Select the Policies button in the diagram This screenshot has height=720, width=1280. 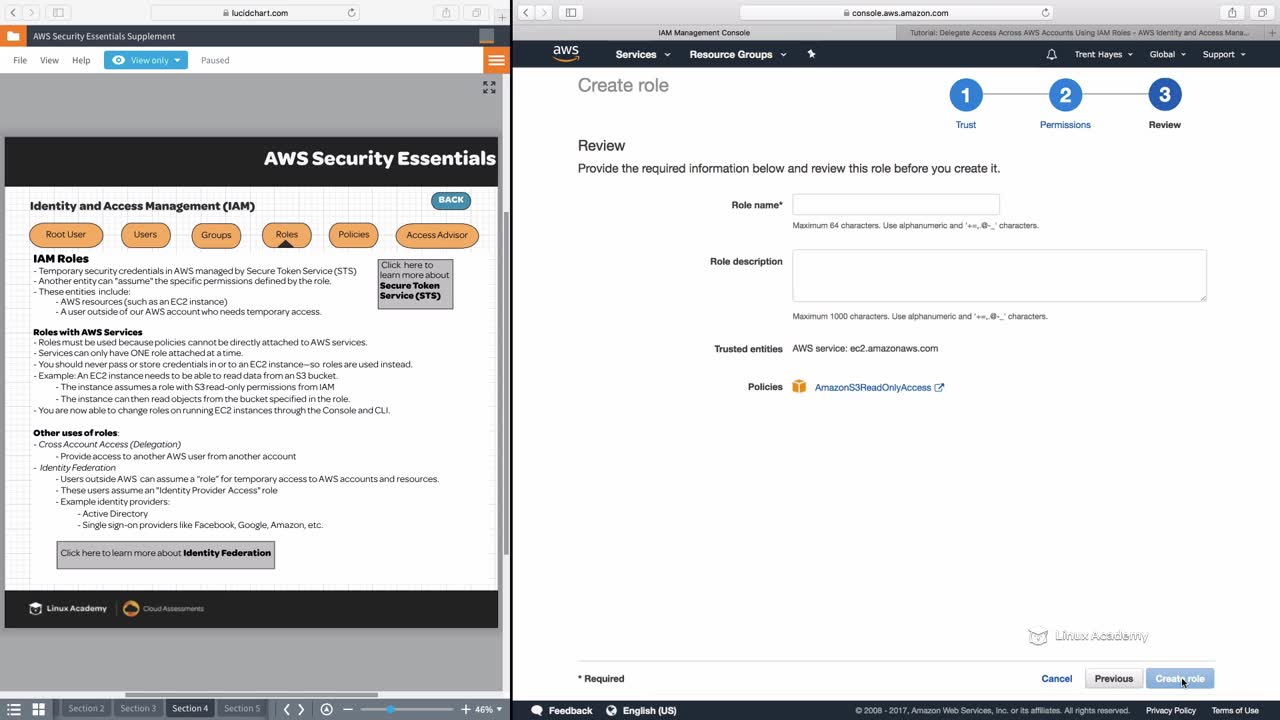pyautogui.click(x=353, y=235)
